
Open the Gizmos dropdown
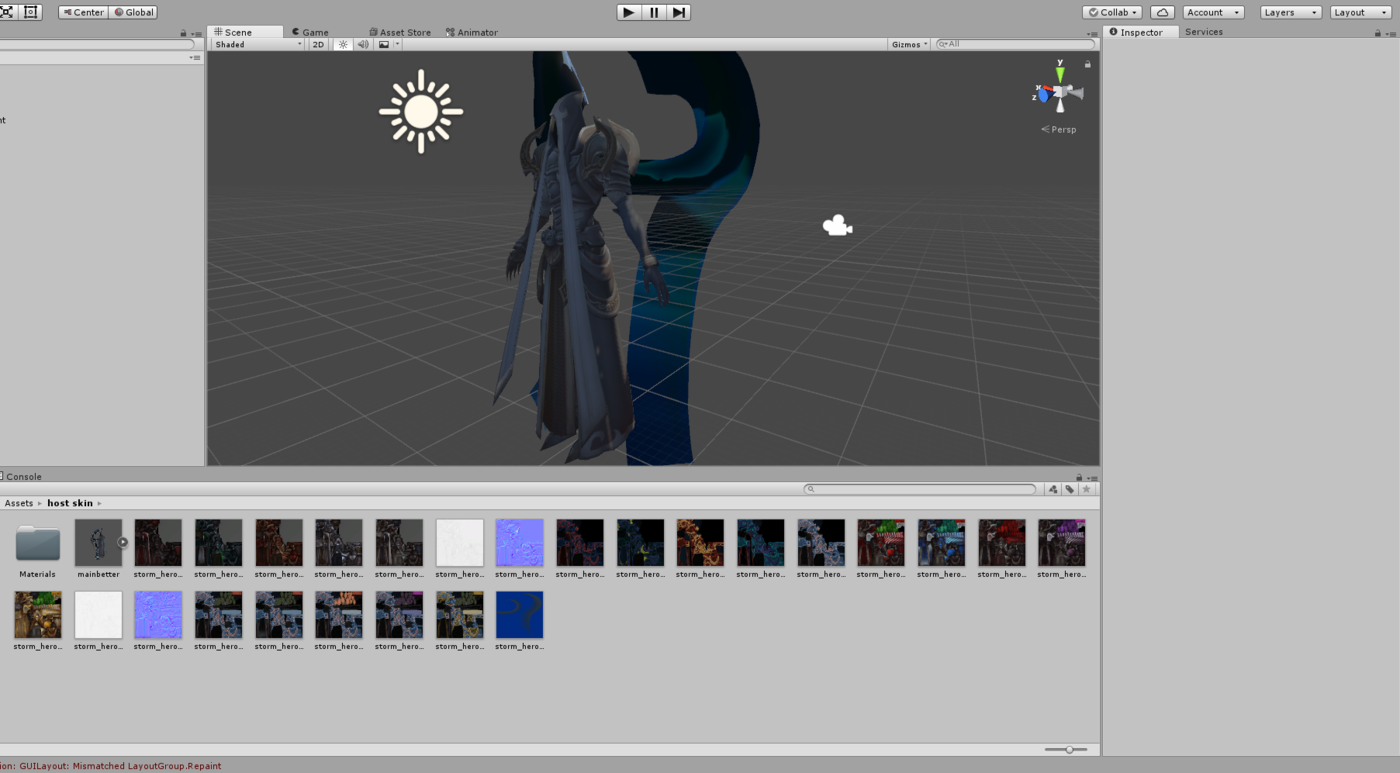(x=910, y=44)
